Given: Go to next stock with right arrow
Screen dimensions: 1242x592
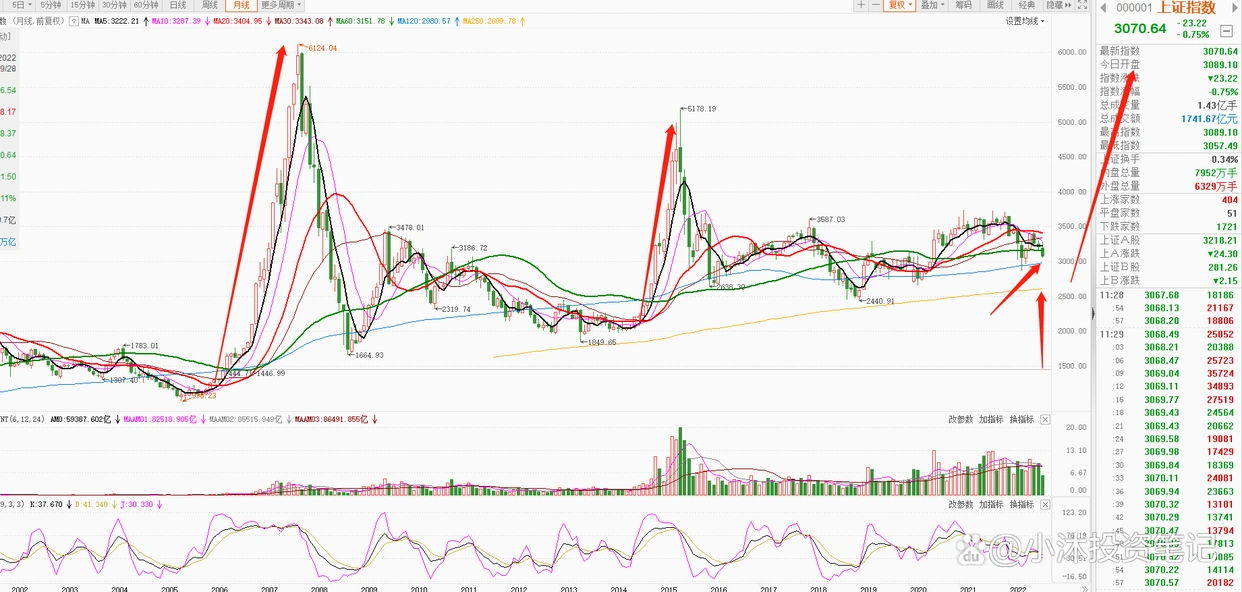Looking at the screenshot, I should [x=1234, y=8].
